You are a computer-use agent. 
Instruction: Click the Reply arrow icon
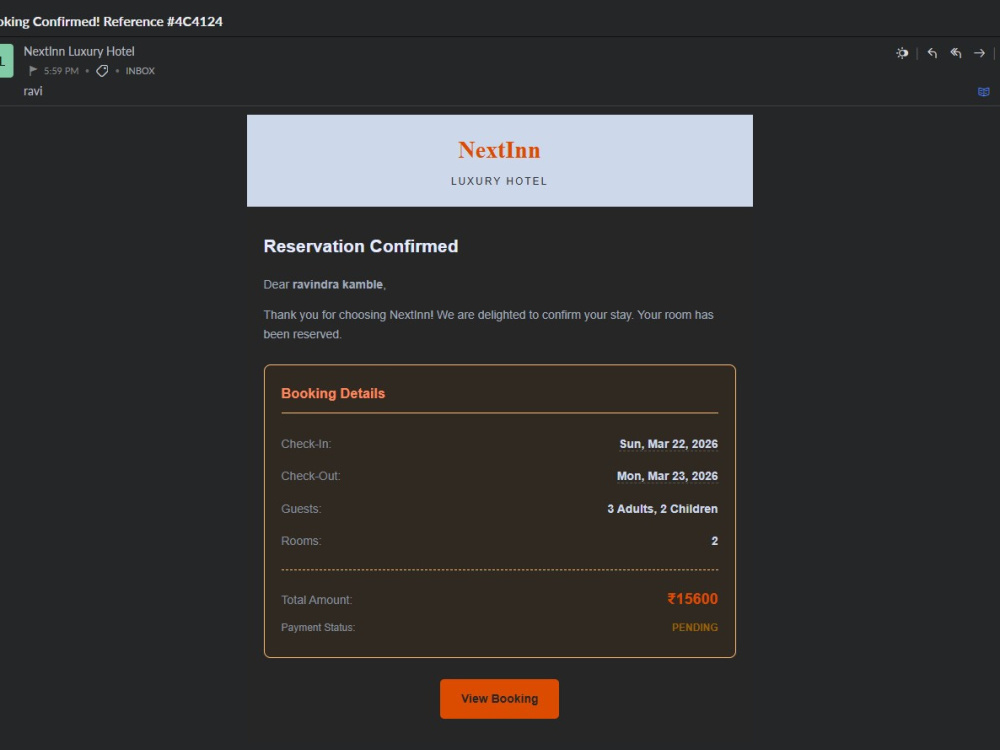point(932,54)
